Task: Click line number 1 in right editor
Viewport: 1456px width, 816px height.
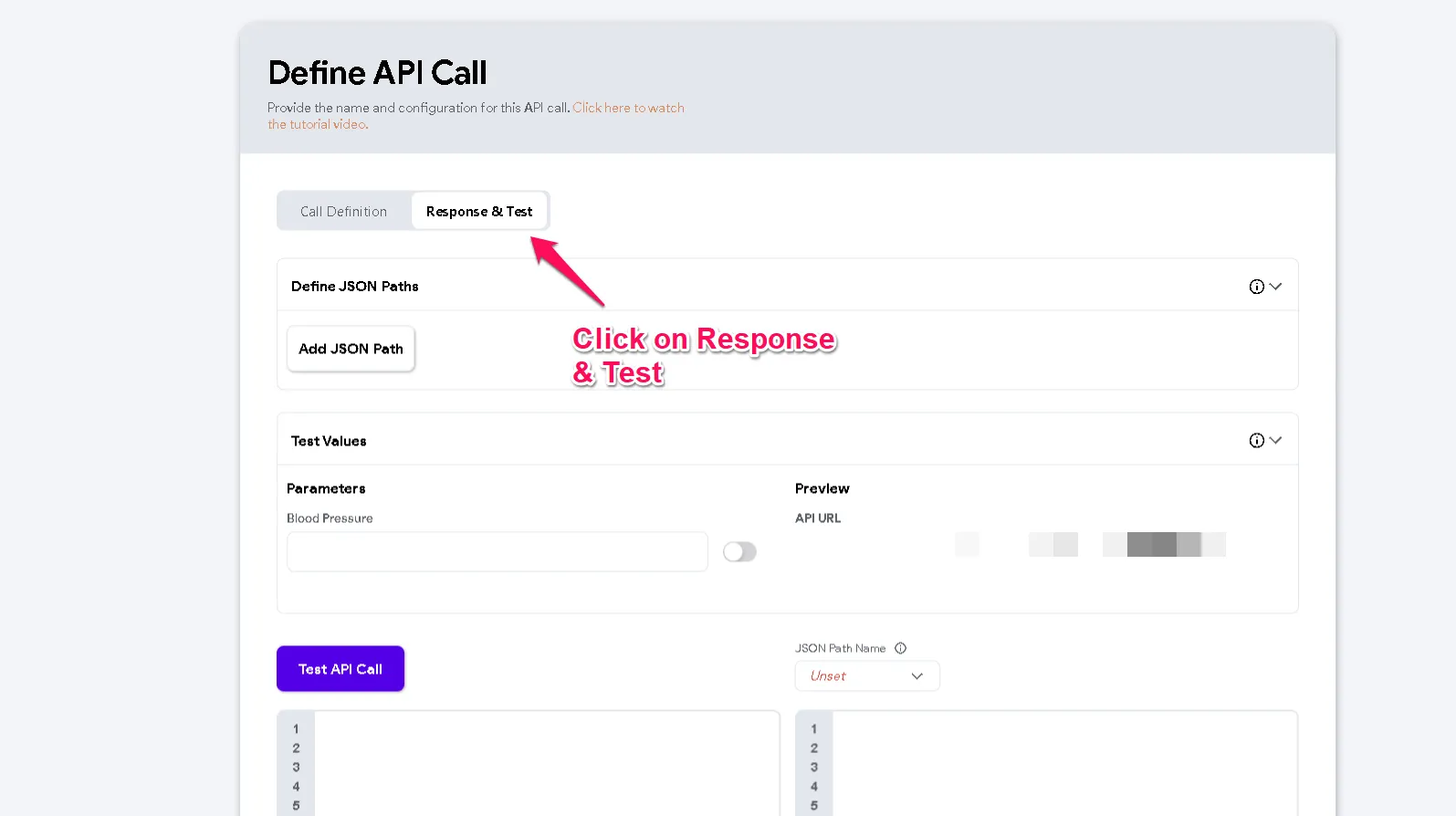Action: (x=814, y=729)
